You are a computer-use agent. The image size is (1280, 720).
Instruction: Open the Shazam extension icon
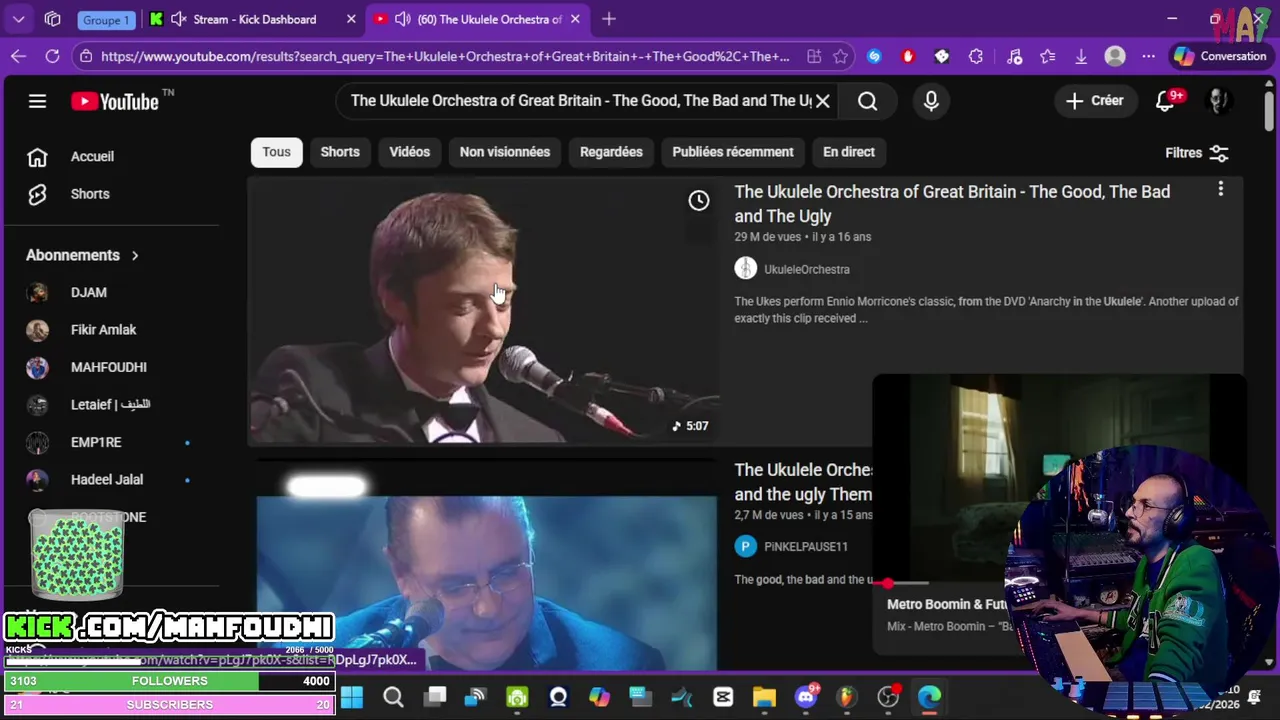click(875, 57)
